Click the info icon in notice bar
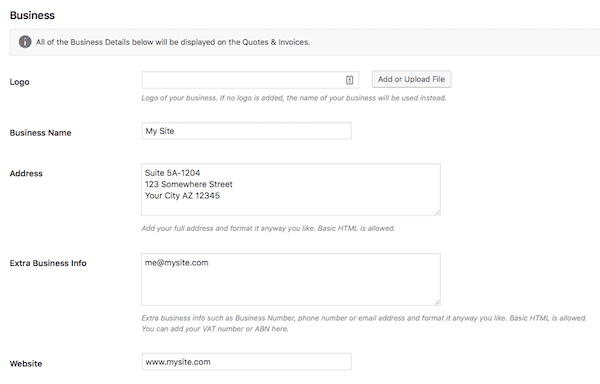Screen dimensions: 600x384 pos(25,41)
